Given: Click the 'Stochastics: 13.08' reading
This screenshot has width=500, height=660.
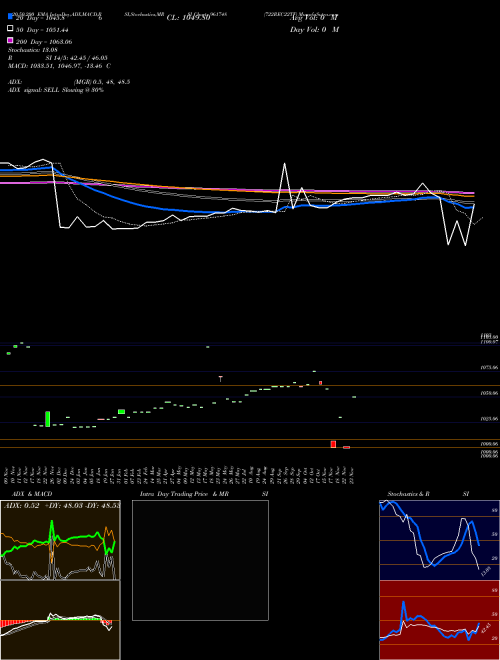Looking at the screenshot, I should [x=33, y=50].
